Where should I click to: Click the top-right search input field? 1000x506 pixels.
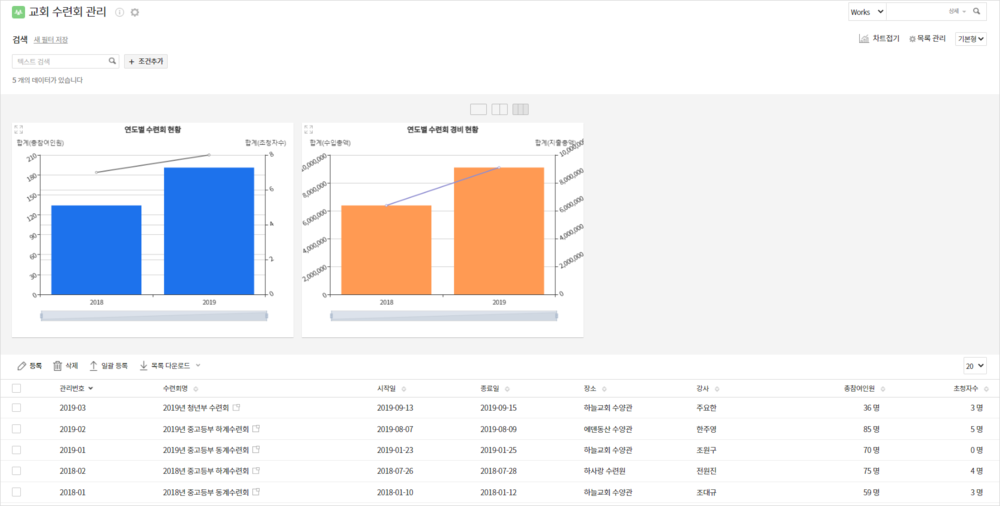tap(916, 11)
